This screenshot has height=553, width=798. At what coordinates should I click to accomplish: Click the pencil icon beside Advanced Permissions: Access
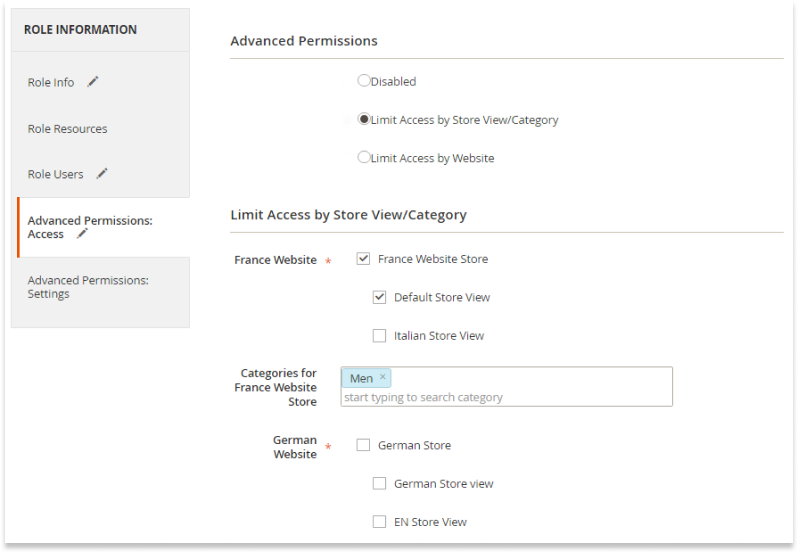click(82, 234)
